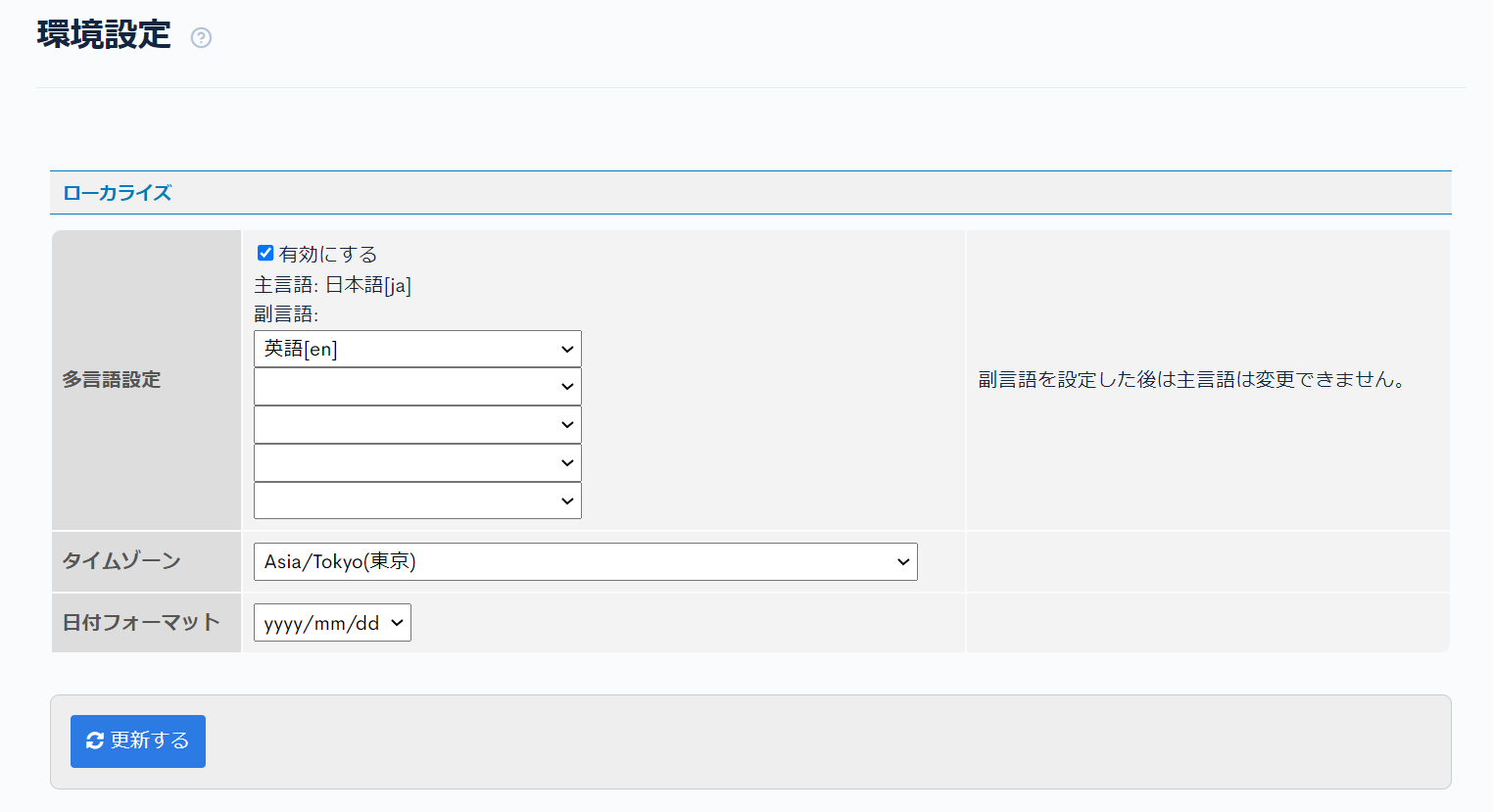Open the help icon beside 環境設定 title
This screenshot has height=812, width=1493.
[201, 37]
